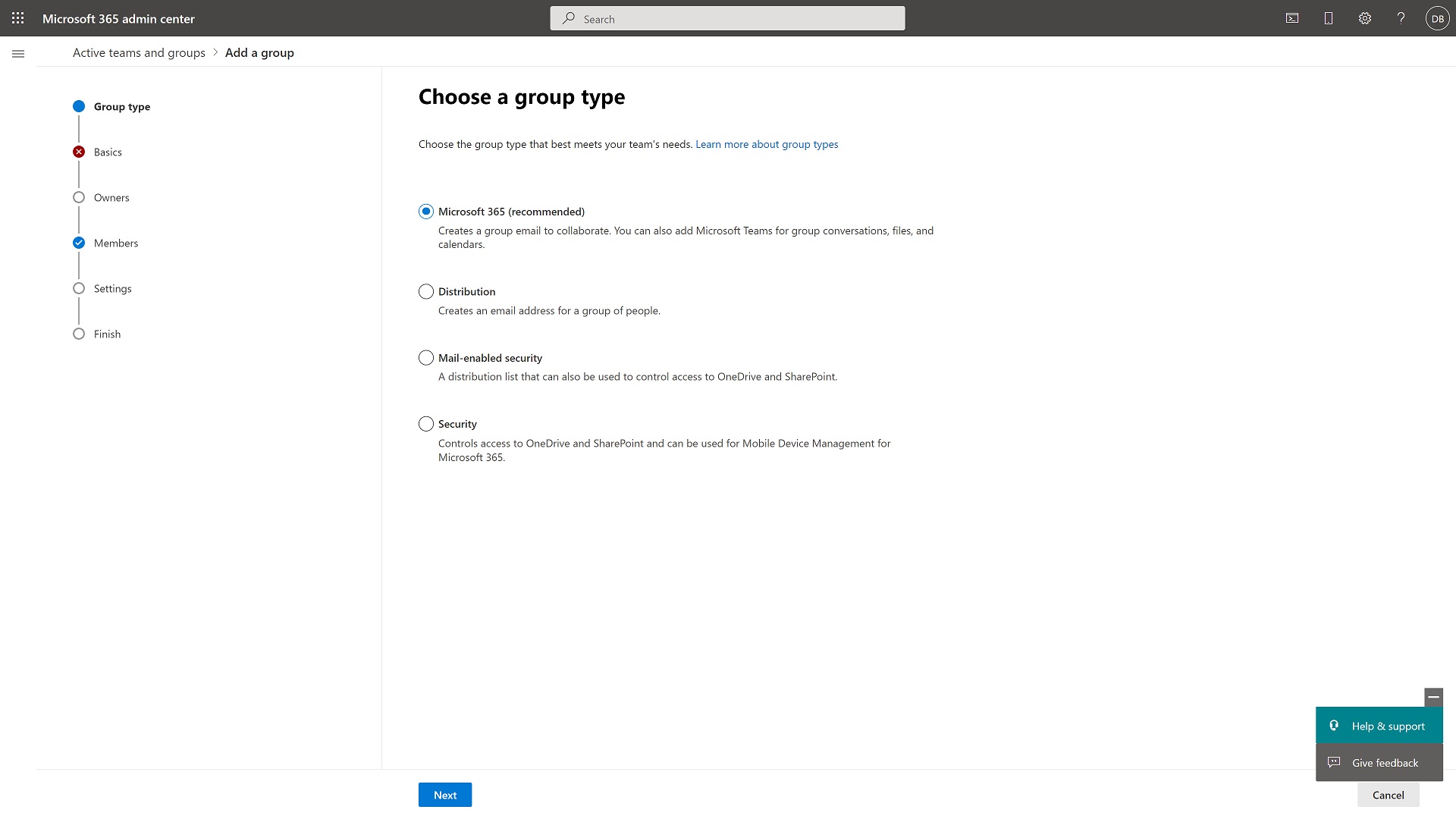Navigate to Settings step in wizard
The width and height of the screenshot is (1456, 819).
tap(112, 287)
